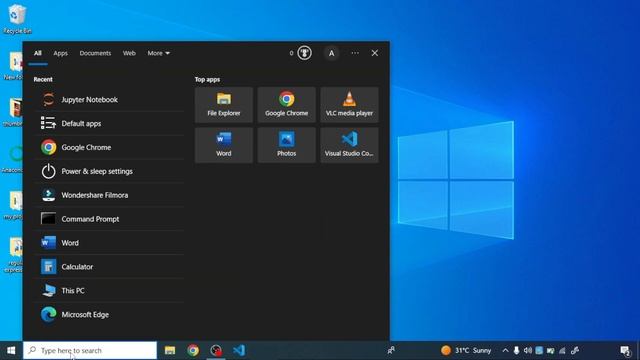Open Visual Studio Code from the taskbar
The width and height of the screenshot is (640, 360).
pyautogui.click(x=239, y=350)
